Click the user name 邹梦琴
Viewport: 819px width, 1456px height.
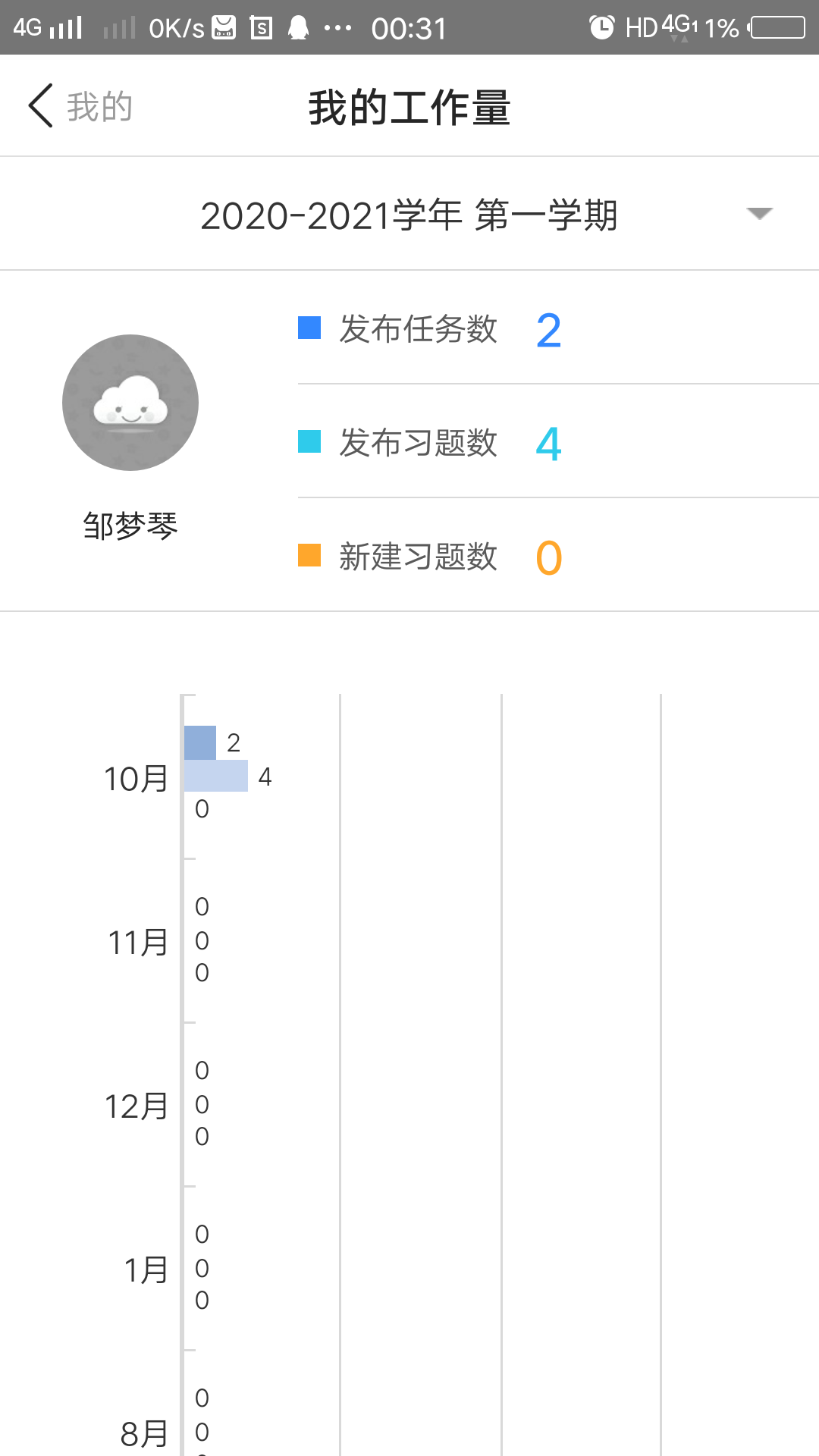tap(130, 526)
